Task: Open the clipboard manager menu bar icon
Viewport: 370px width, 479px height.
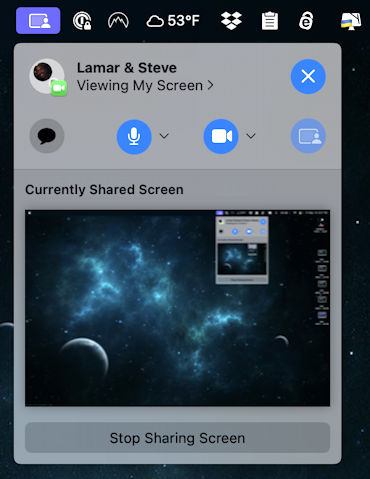Action: pyautogui.click(x=270, y=21)
